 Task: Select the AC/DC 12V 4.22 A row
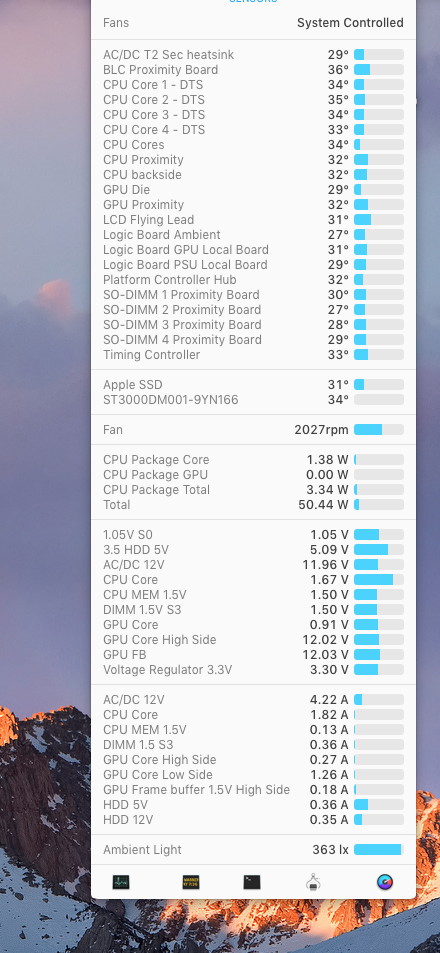pos(253,700)
